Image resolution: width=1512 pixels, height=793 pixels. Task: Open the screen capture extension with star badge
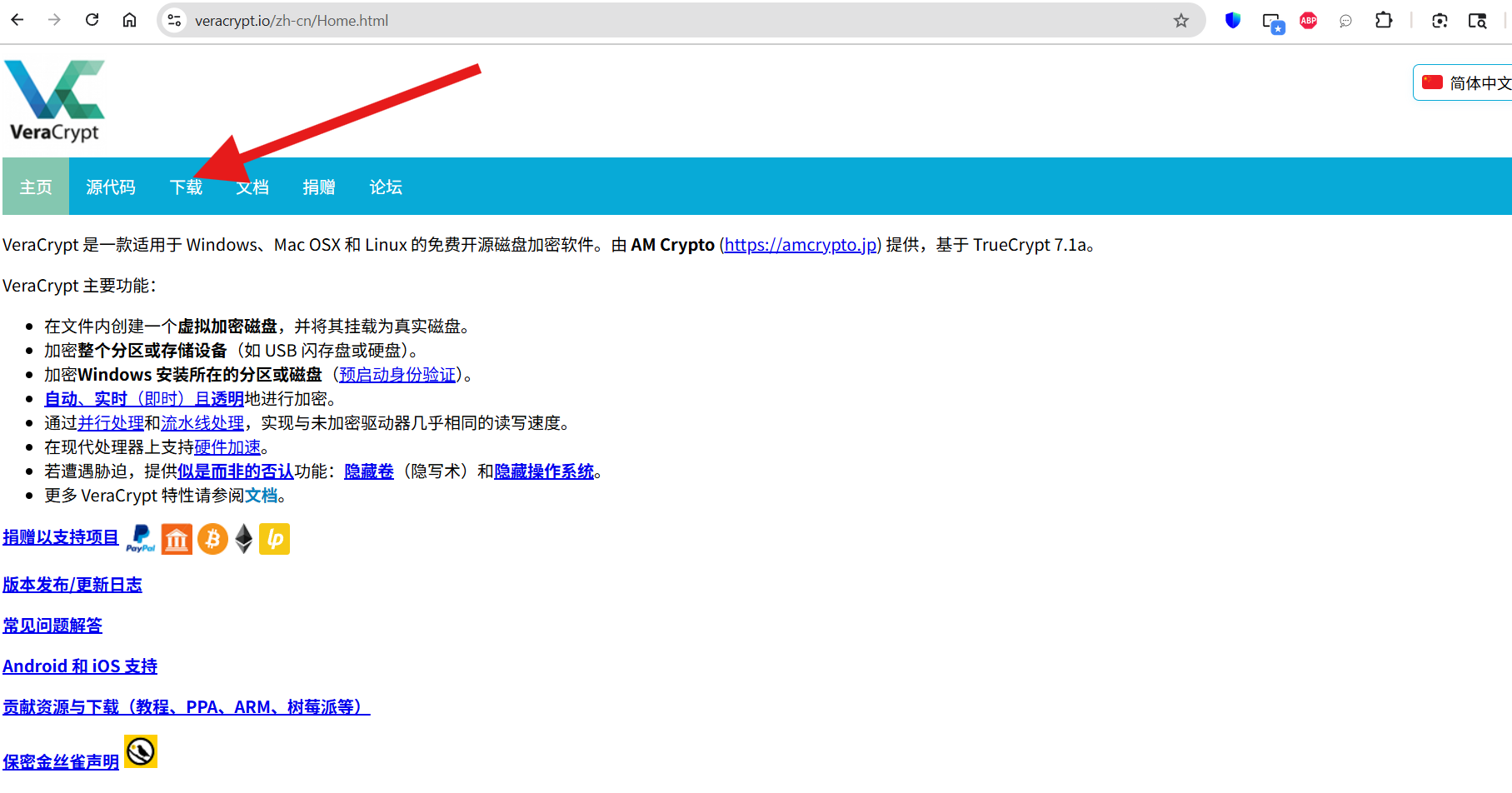(1273, 22)
